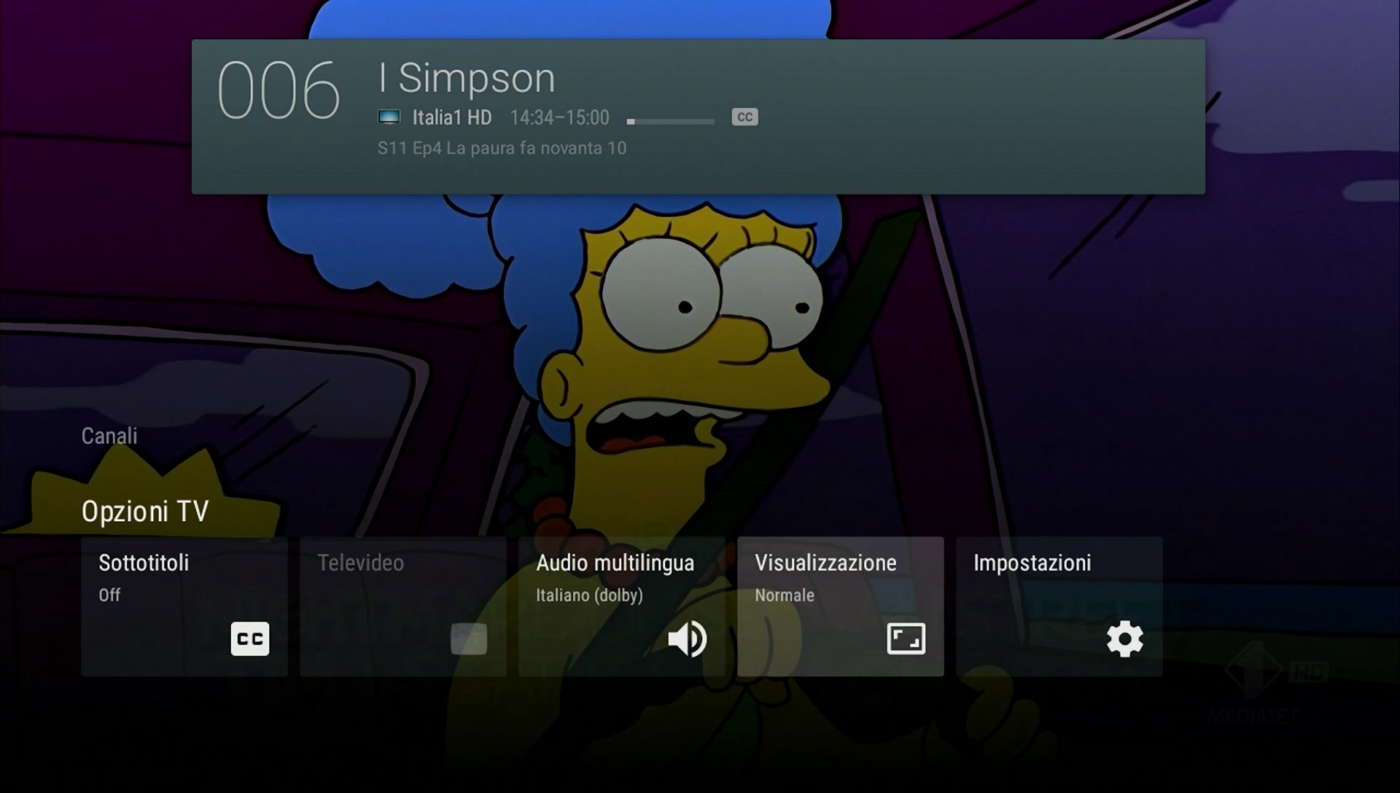Click the channel name Italia1 HD
1400x793 pixels.
(x=452, y=117)
